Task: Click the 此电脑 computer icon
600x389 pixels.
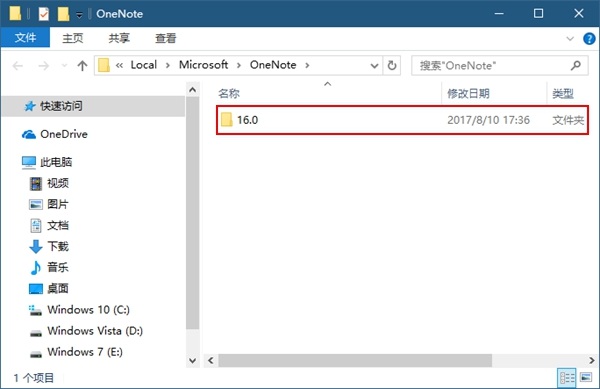Action: (29, 163)
